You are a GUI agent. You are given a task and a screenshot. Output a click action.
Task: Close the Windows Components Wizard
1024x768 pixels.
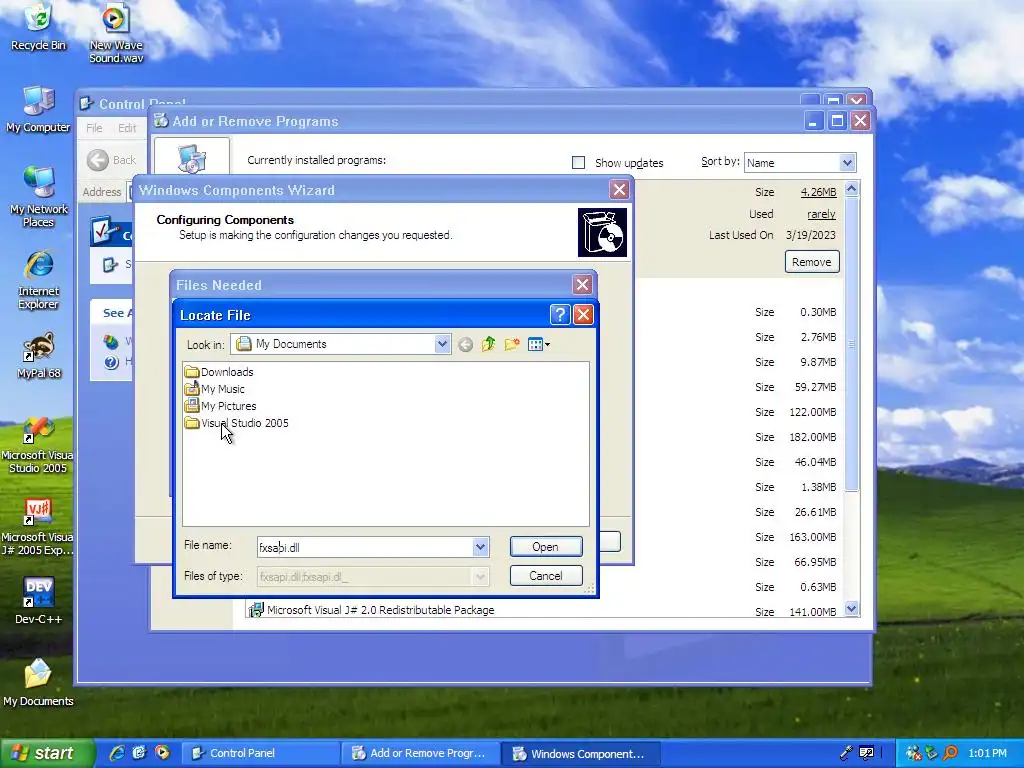[x=619, y=190]
